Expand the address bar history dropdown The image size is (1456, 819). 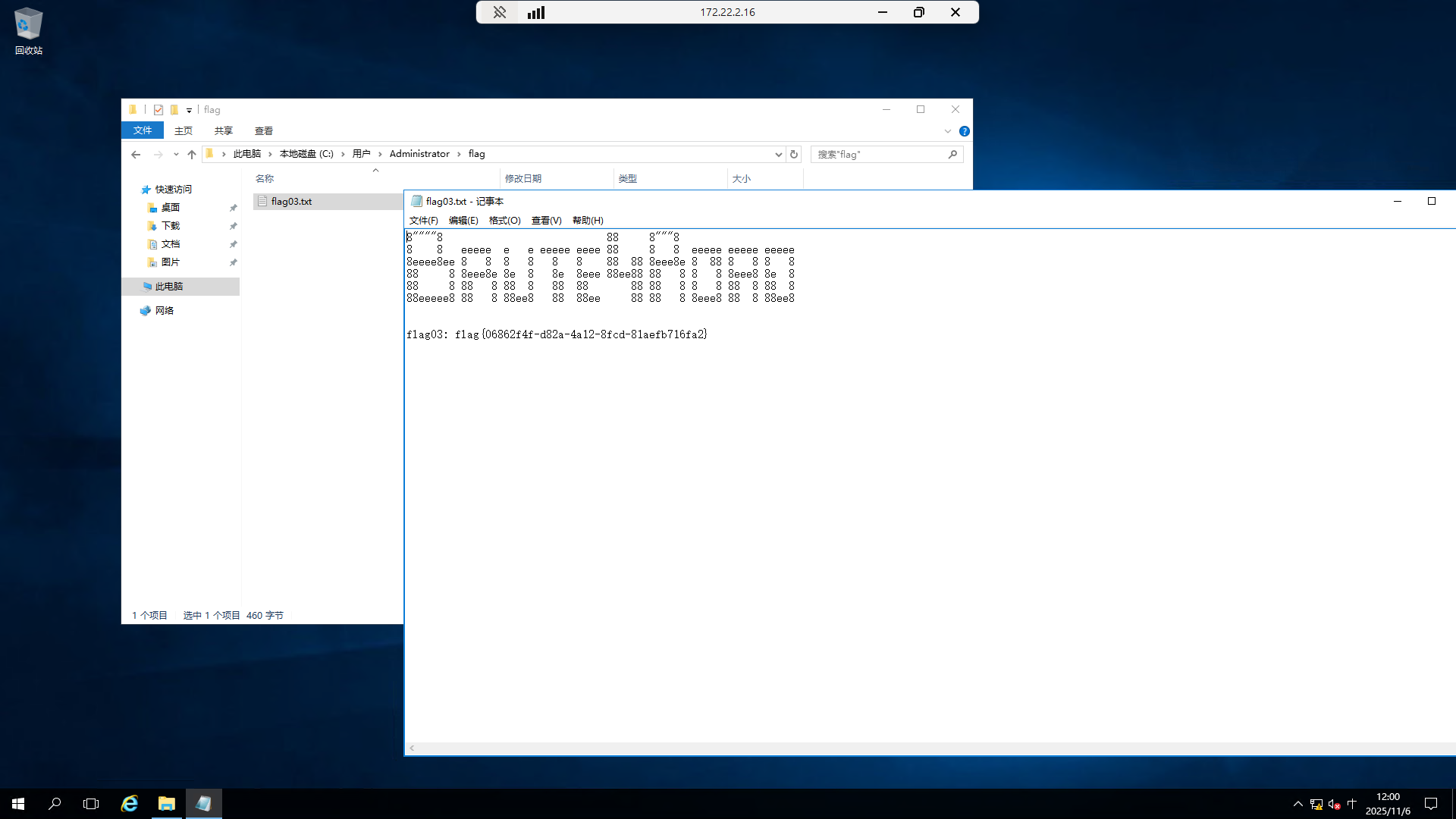778,154
